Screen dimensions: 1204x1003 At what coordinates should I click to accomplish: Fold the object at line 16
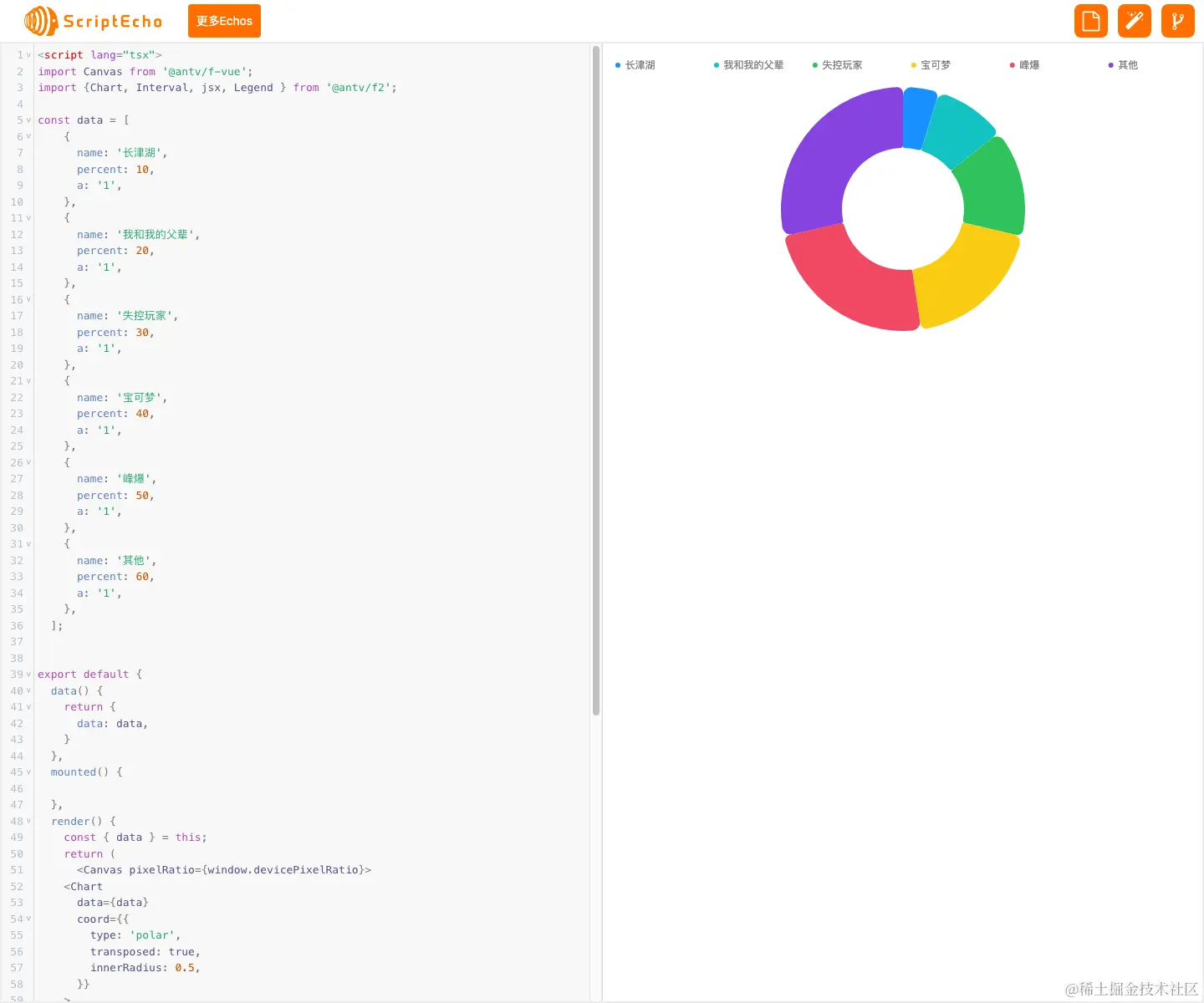click(x=28, y=299)
